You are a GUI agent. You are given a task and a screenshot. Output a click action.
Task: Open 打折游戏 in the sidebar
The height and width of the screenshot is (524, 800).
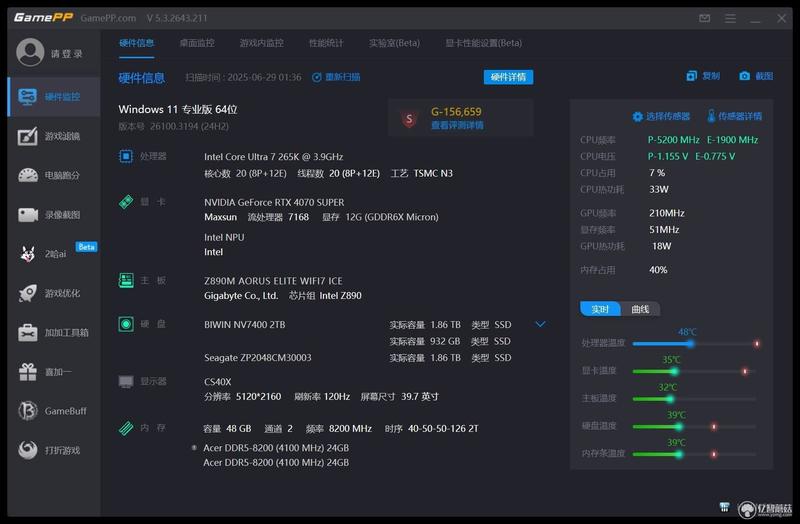point(54,450)
